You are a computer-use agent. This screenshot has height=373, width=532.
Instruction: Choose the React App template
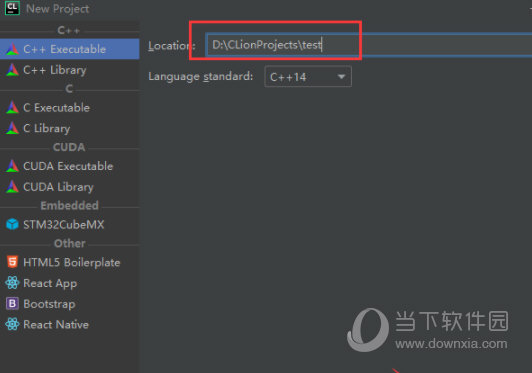(x=70, y=283)
